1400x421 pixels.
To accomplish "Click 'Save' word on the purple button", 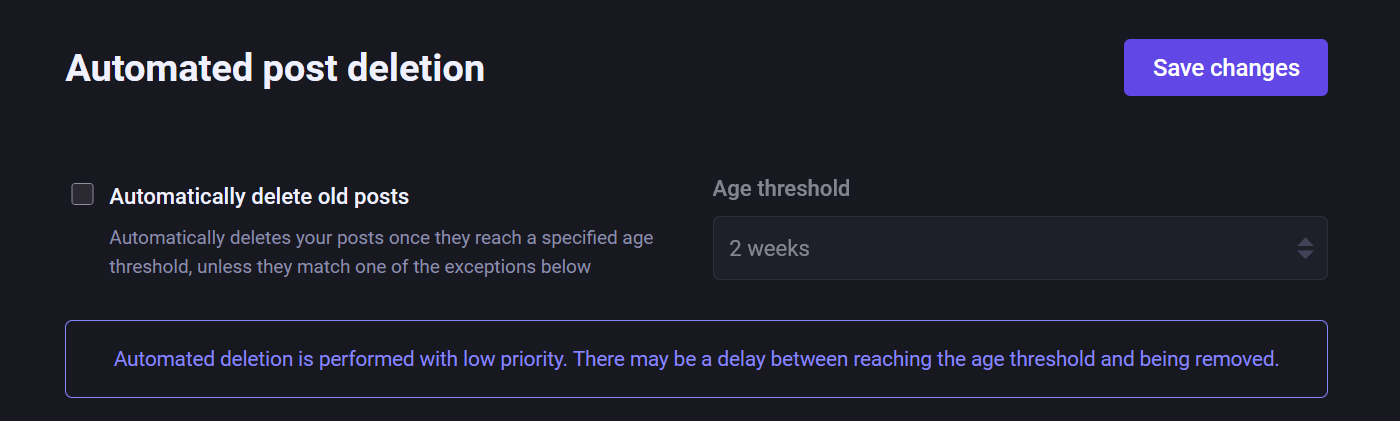I will point(1178,68).
